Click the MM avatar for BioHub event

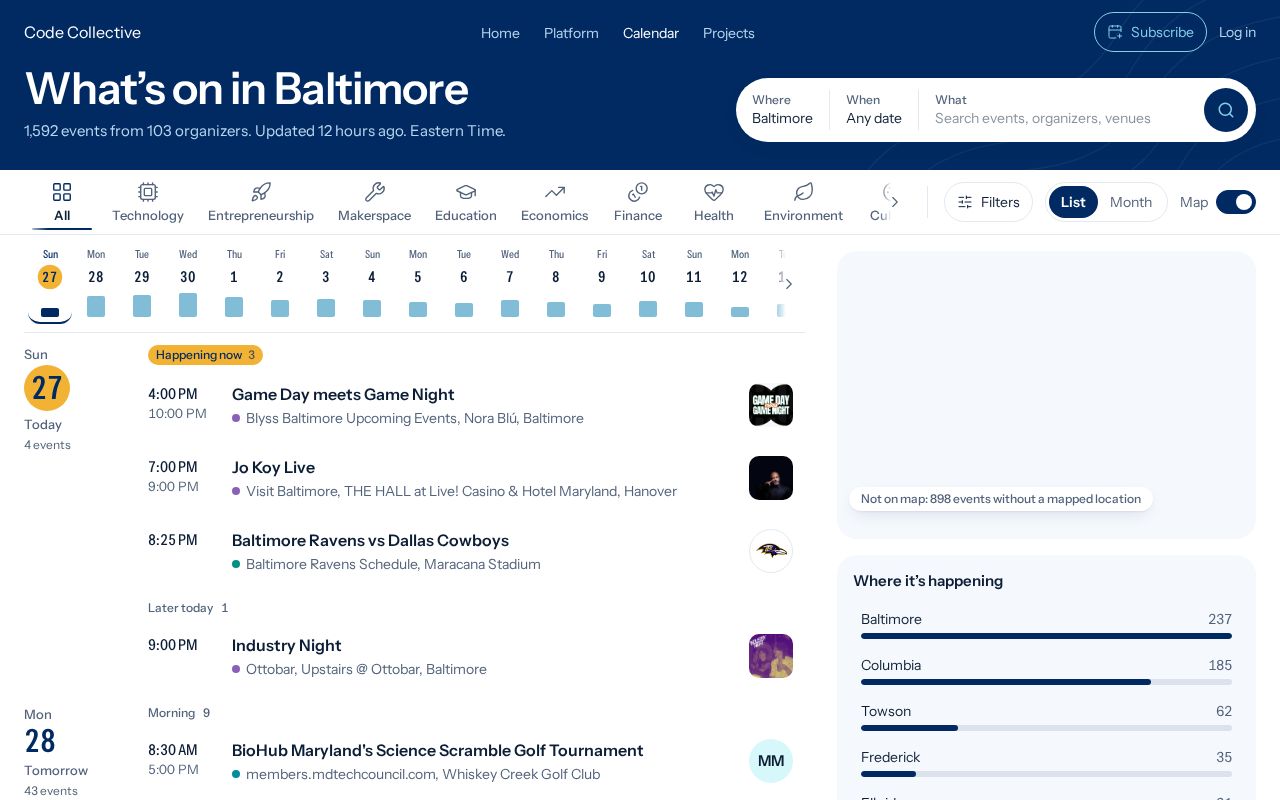point(771,761)
